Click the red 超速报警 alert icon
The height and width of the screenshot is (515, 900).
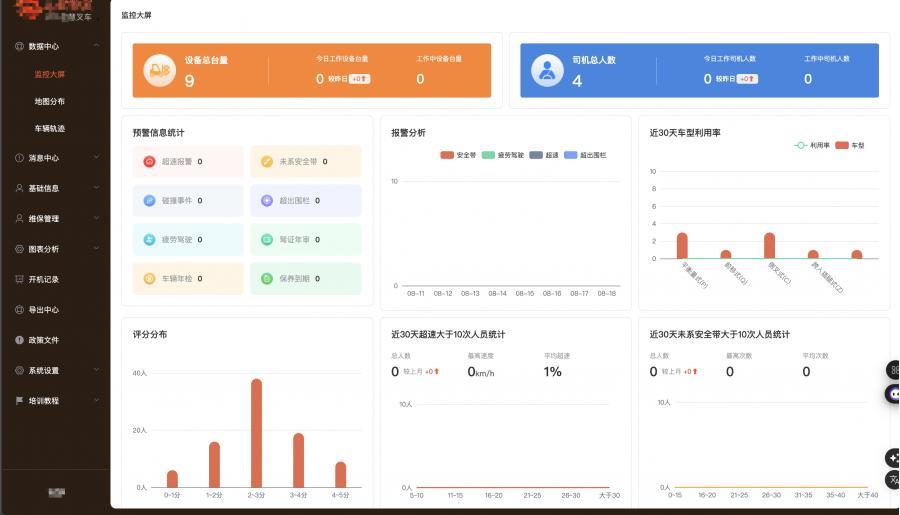(150, 161)
